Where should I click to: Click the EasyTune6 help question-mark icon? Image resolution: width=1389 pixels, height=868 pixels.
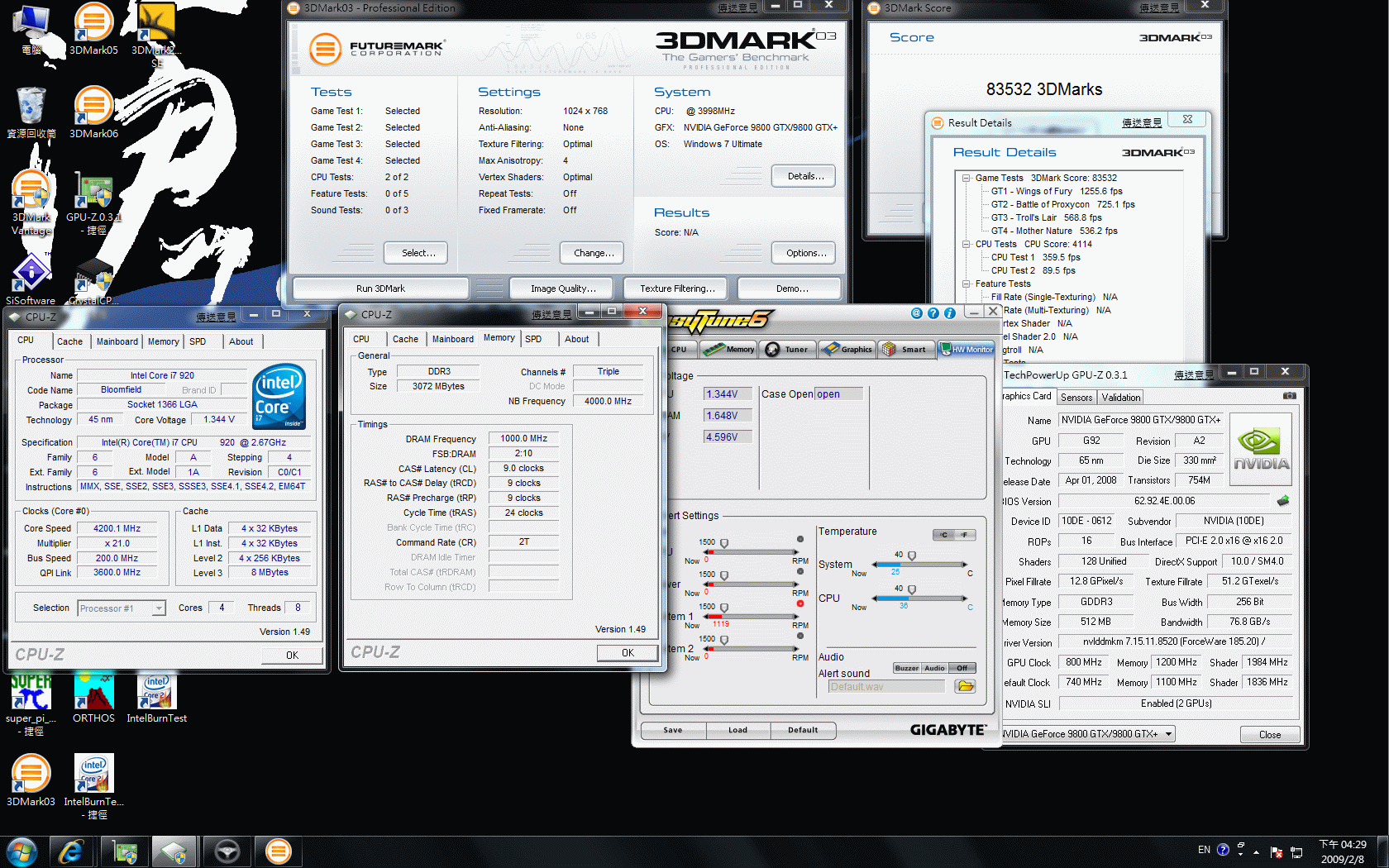coord(933,313)
